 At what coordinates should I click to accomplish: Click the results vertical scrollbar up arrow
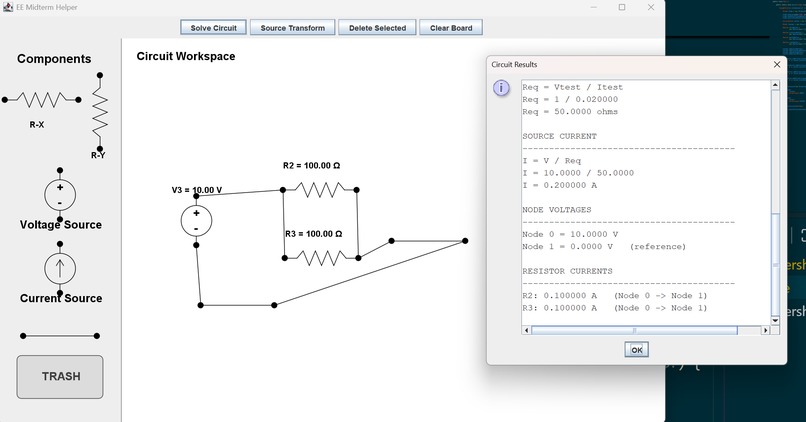coord(775,85)
